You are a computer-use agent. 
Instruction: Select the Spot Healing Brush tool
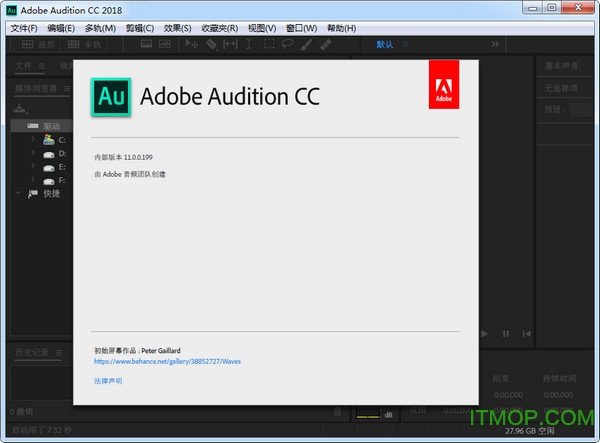click(x=325, y=45)
